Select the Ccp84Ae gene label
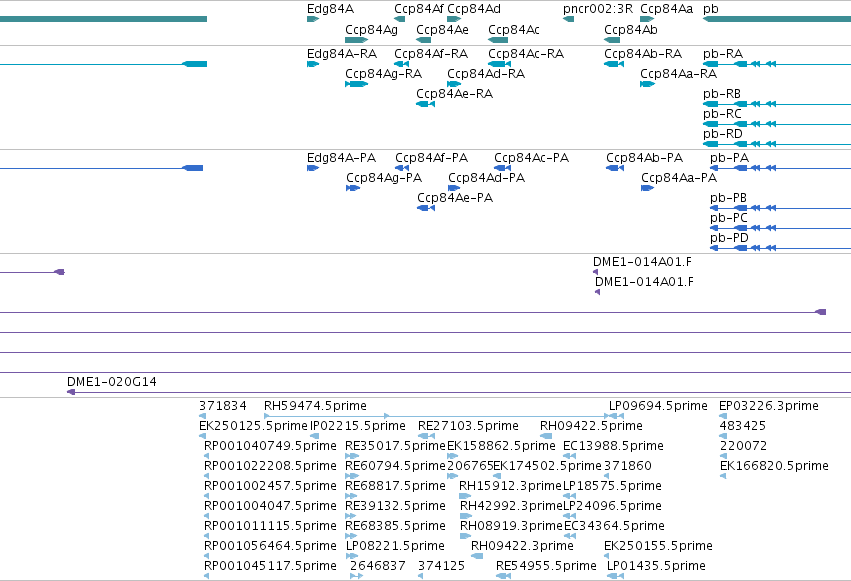851x581 pixels. (x=442, y=30)
